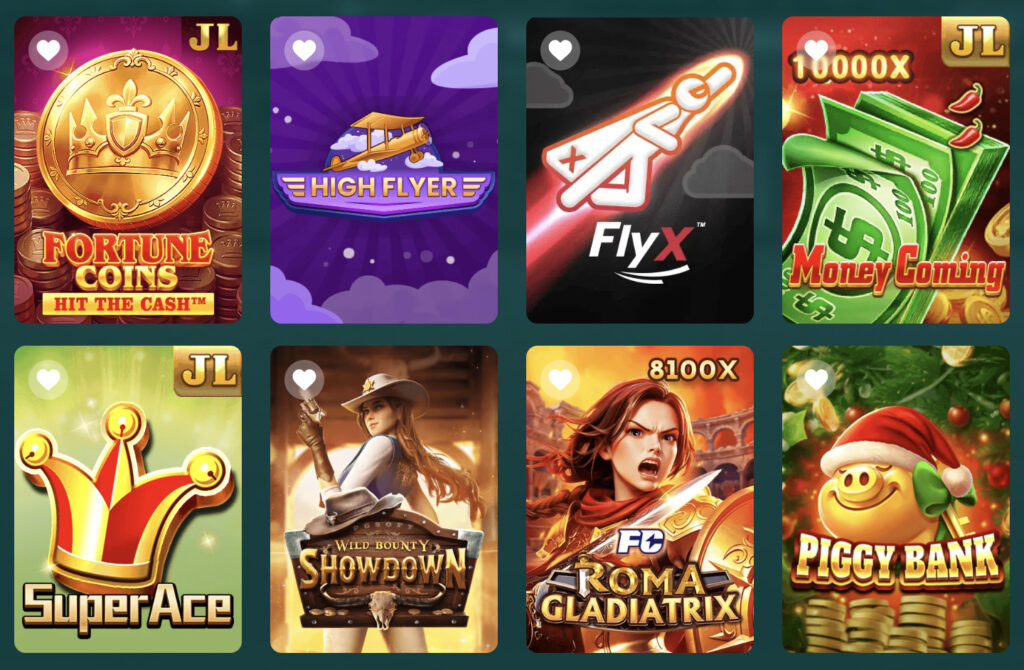Add FlyX to favorites via heart icon

pos(560,50)
